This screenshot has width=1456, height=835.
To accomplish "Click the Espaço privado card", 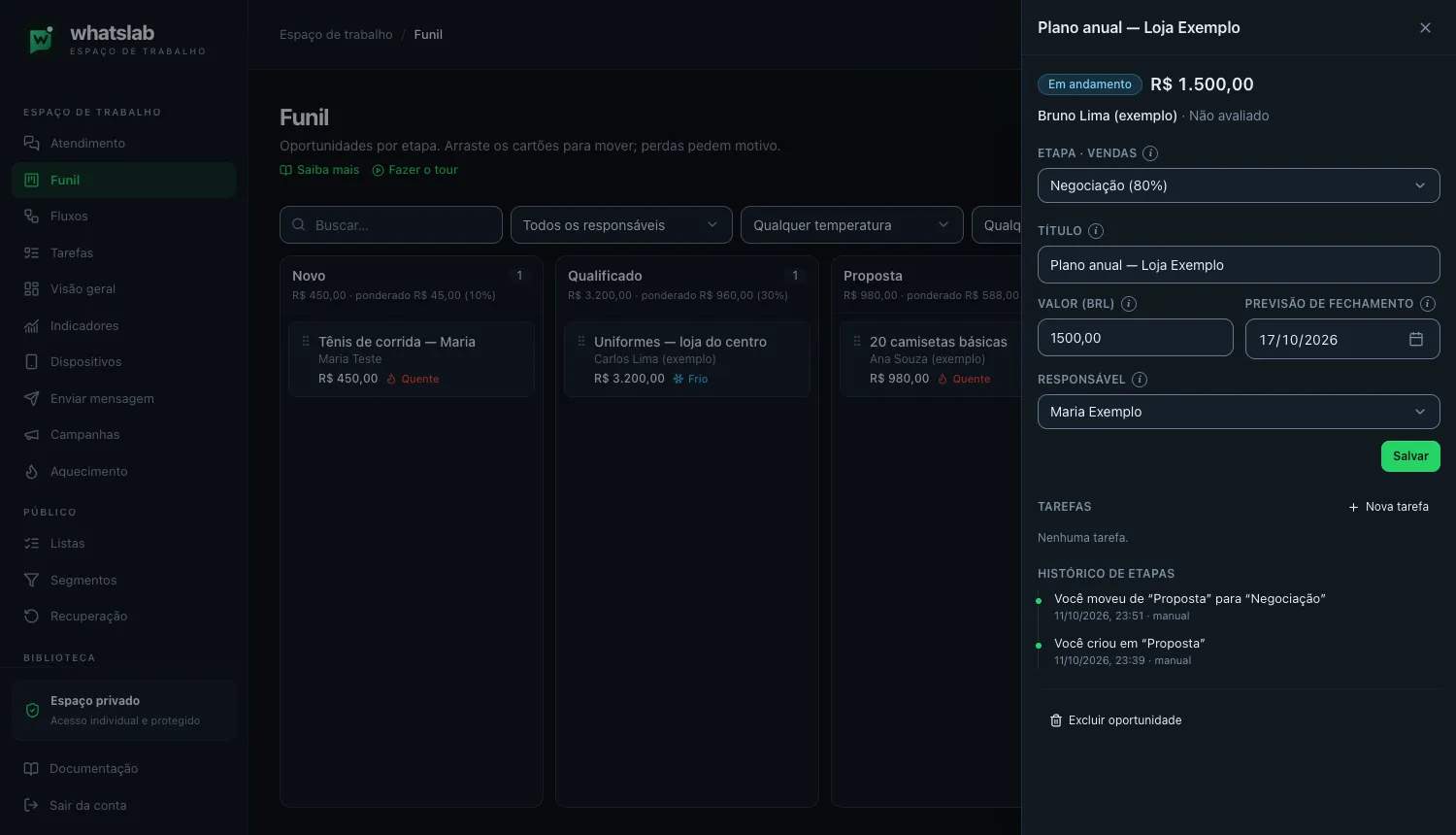I will (123, 711).
